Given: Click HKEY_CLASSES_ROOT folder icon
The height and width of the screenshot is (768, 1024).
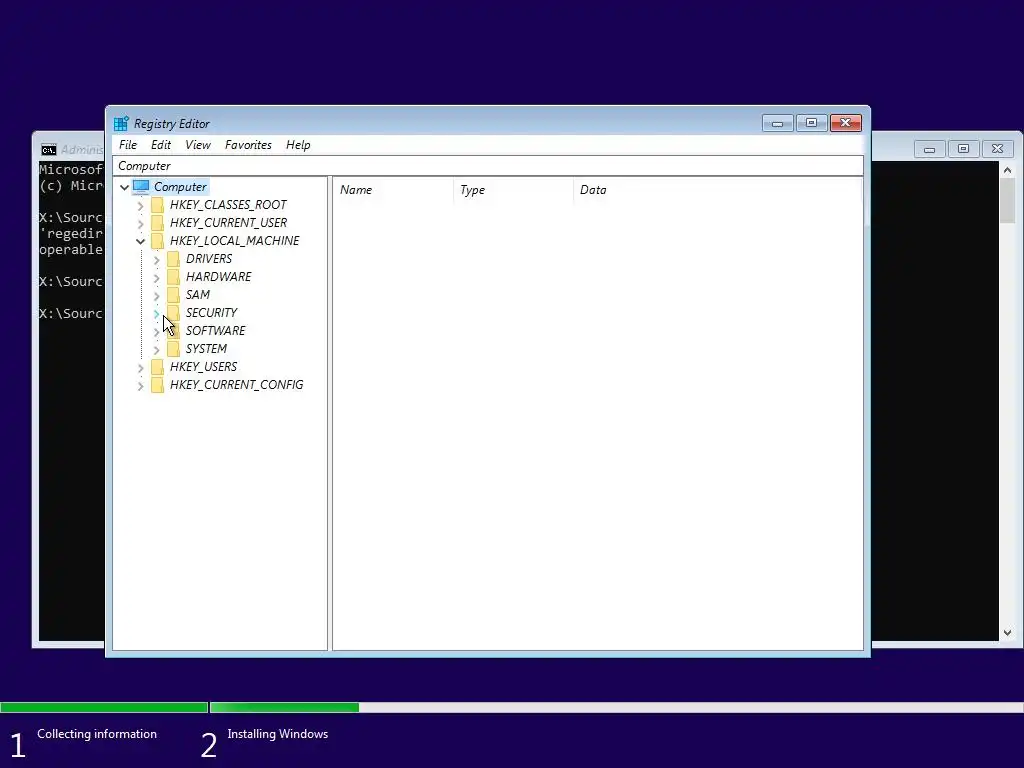Looking at the screenshot, I should coord(157,205).
